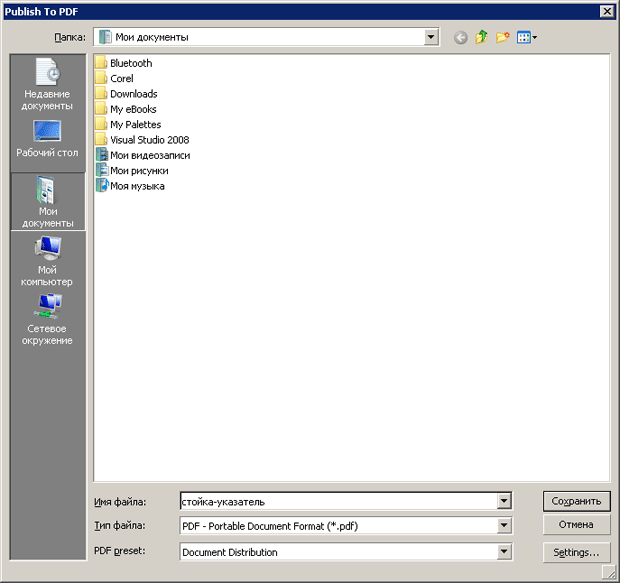
Task: Expand the Тип файла dropdown
Action: (x=504, y=526)
